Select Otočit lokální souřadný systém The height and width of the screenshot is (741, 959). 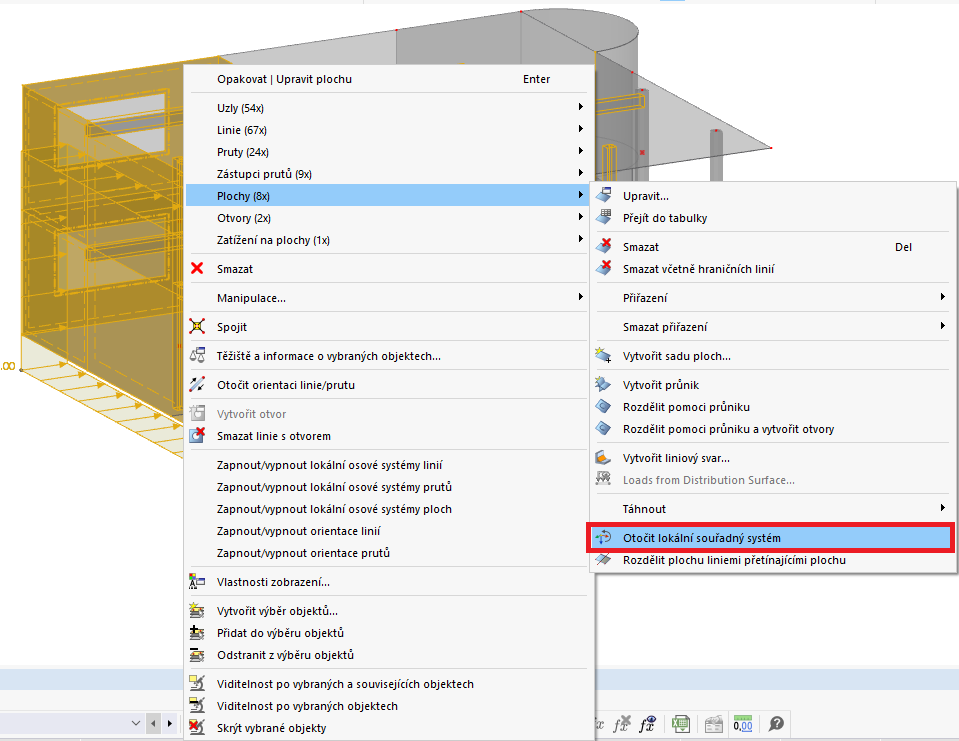(700, 537)
